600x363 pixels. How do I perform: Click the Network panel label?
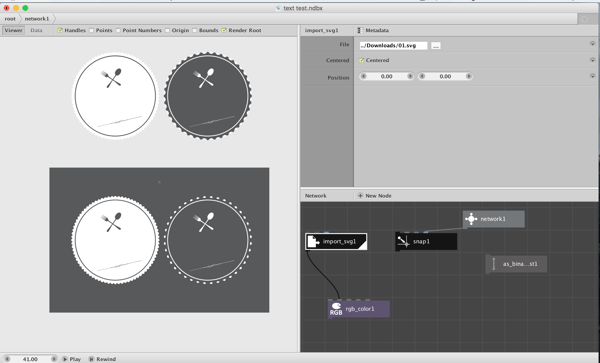point(316,195)
